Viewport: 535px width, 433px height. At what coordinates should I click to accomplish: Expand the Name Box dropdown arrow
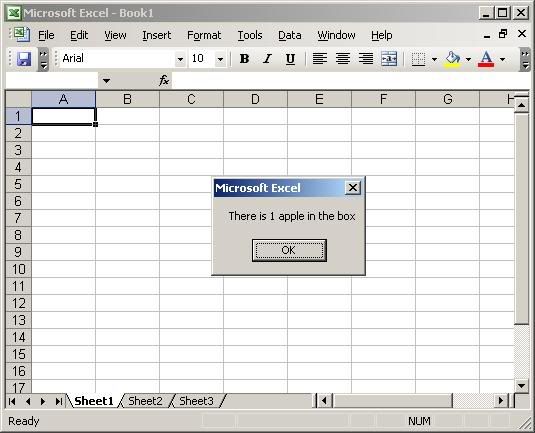coord(106,81)
